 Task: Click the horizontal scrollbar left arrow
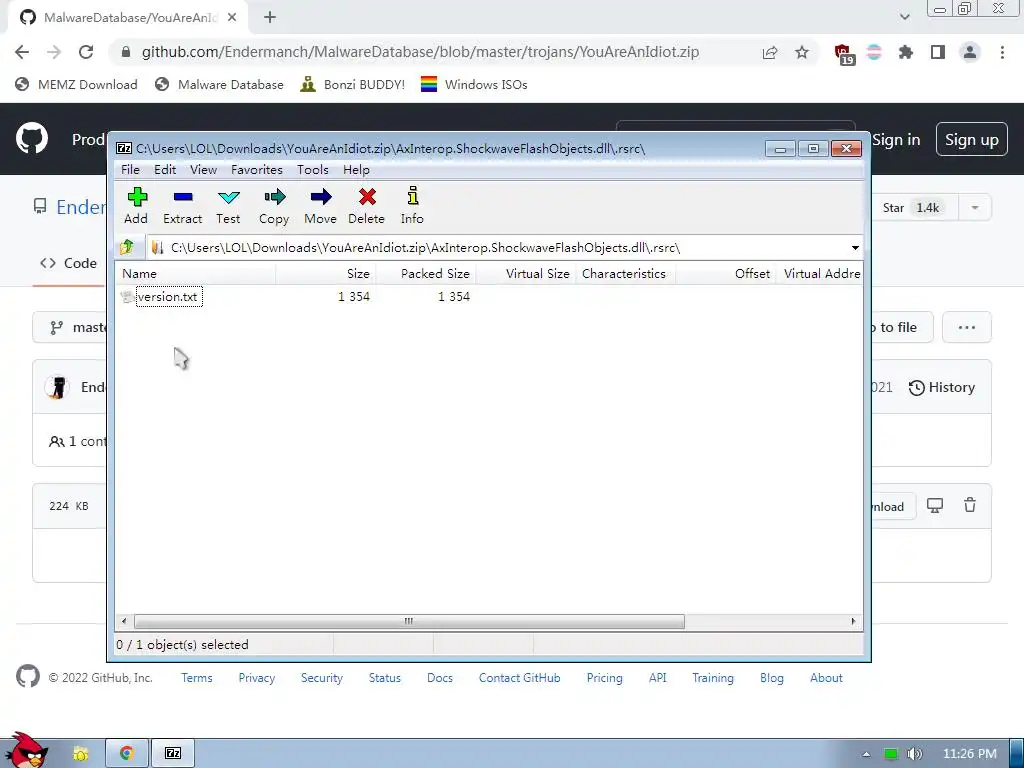click(124, 621)
